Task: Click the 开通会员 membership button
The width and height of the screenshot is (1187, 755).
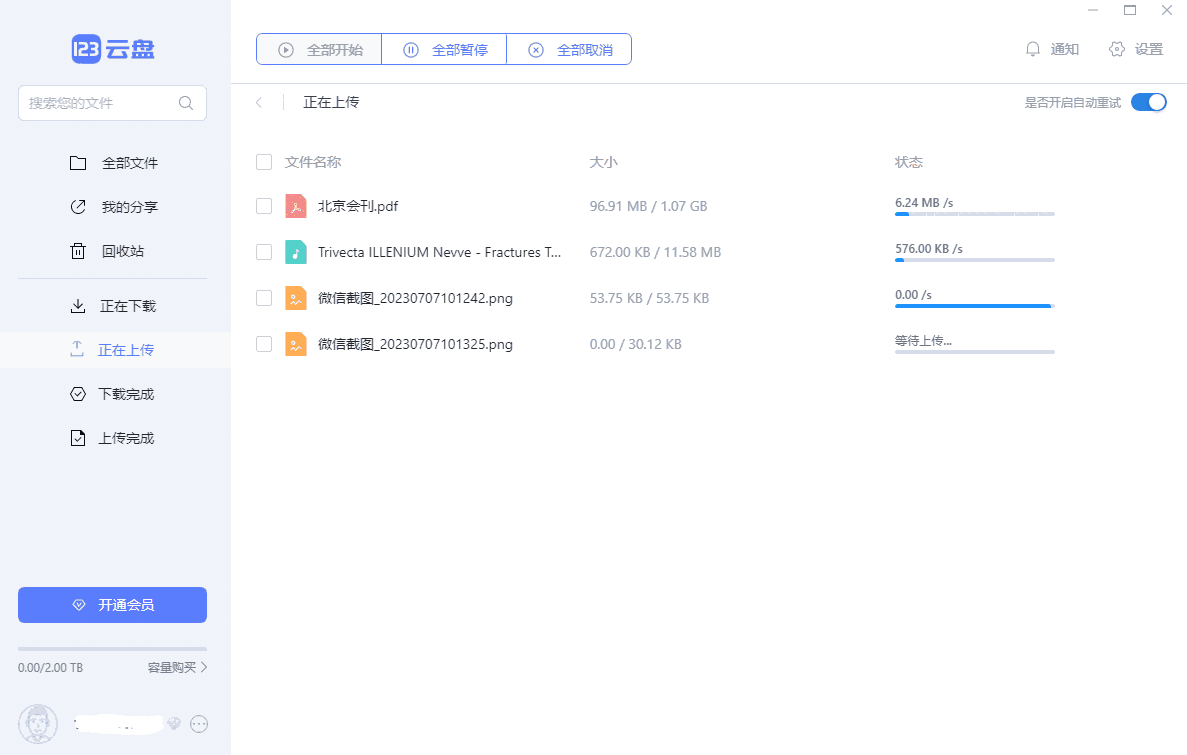Action: pos(112,605)
